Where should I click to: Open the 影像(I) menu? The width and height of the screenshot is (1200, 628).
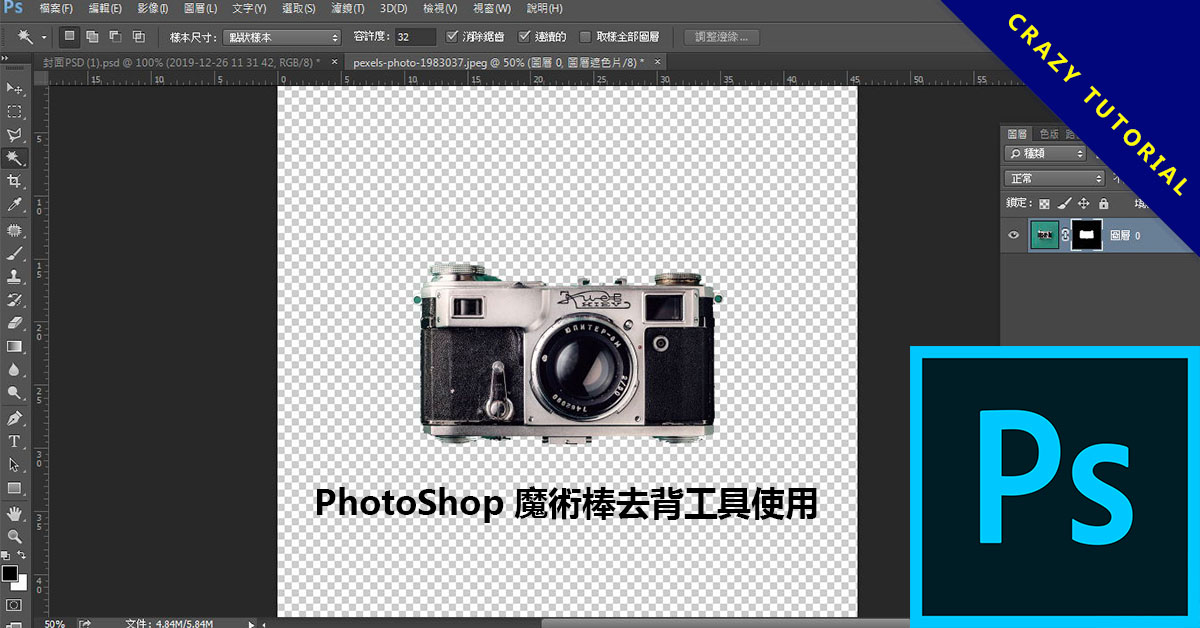click(152, 8)
